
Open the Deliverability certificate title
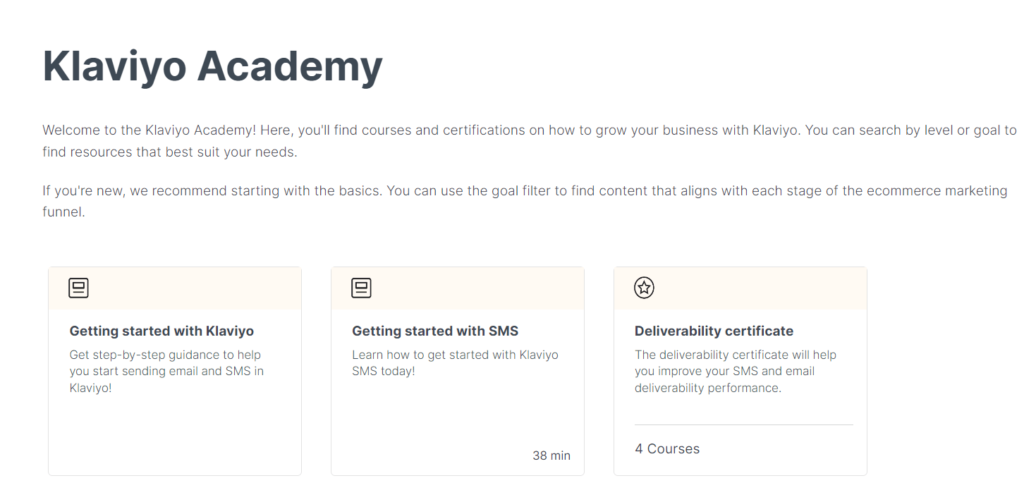point(714,331)
